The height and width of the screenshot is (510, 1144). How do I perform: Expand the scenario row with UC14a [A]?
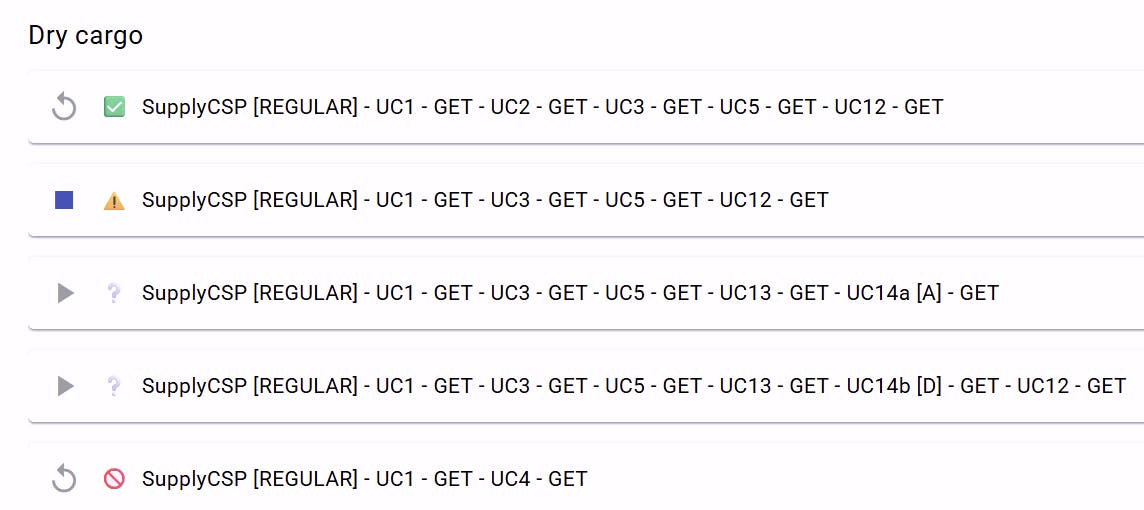tap(586, 293)
